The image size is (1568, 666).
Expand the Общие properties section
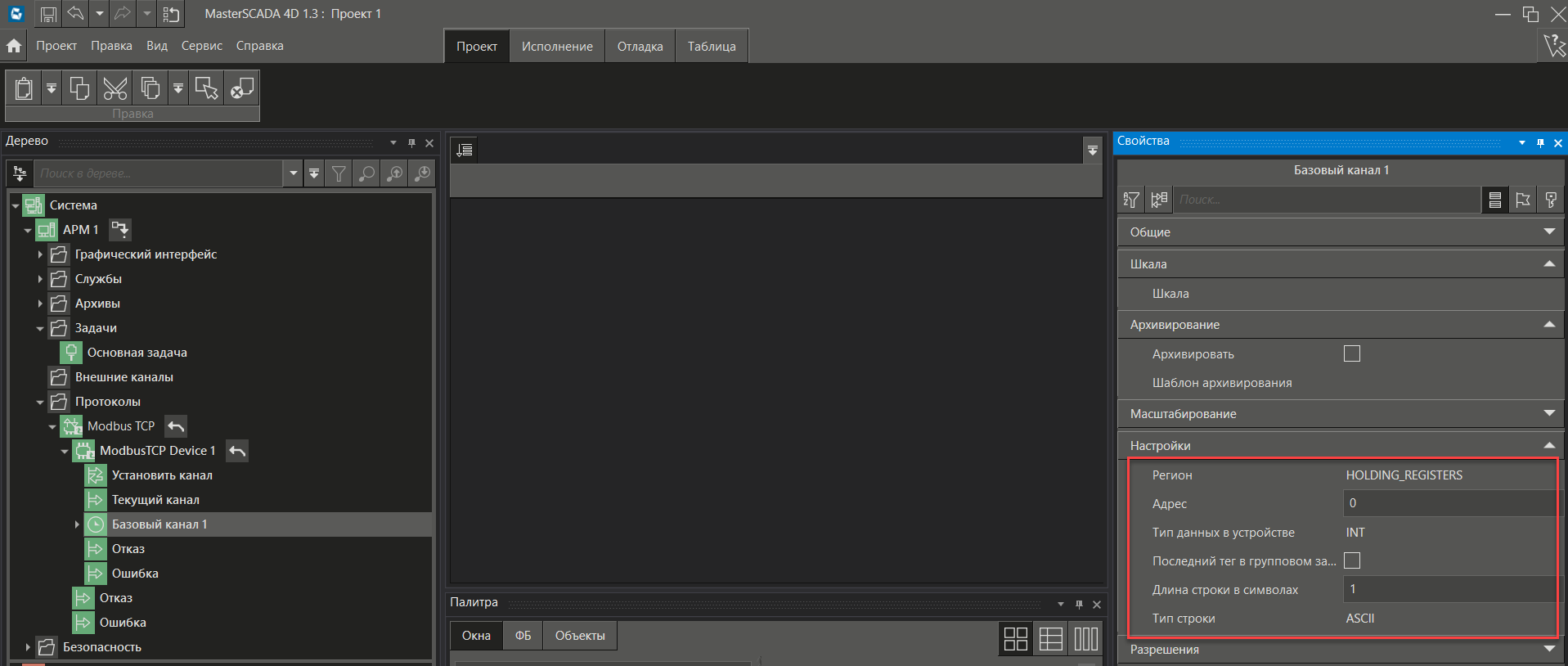1548,232
